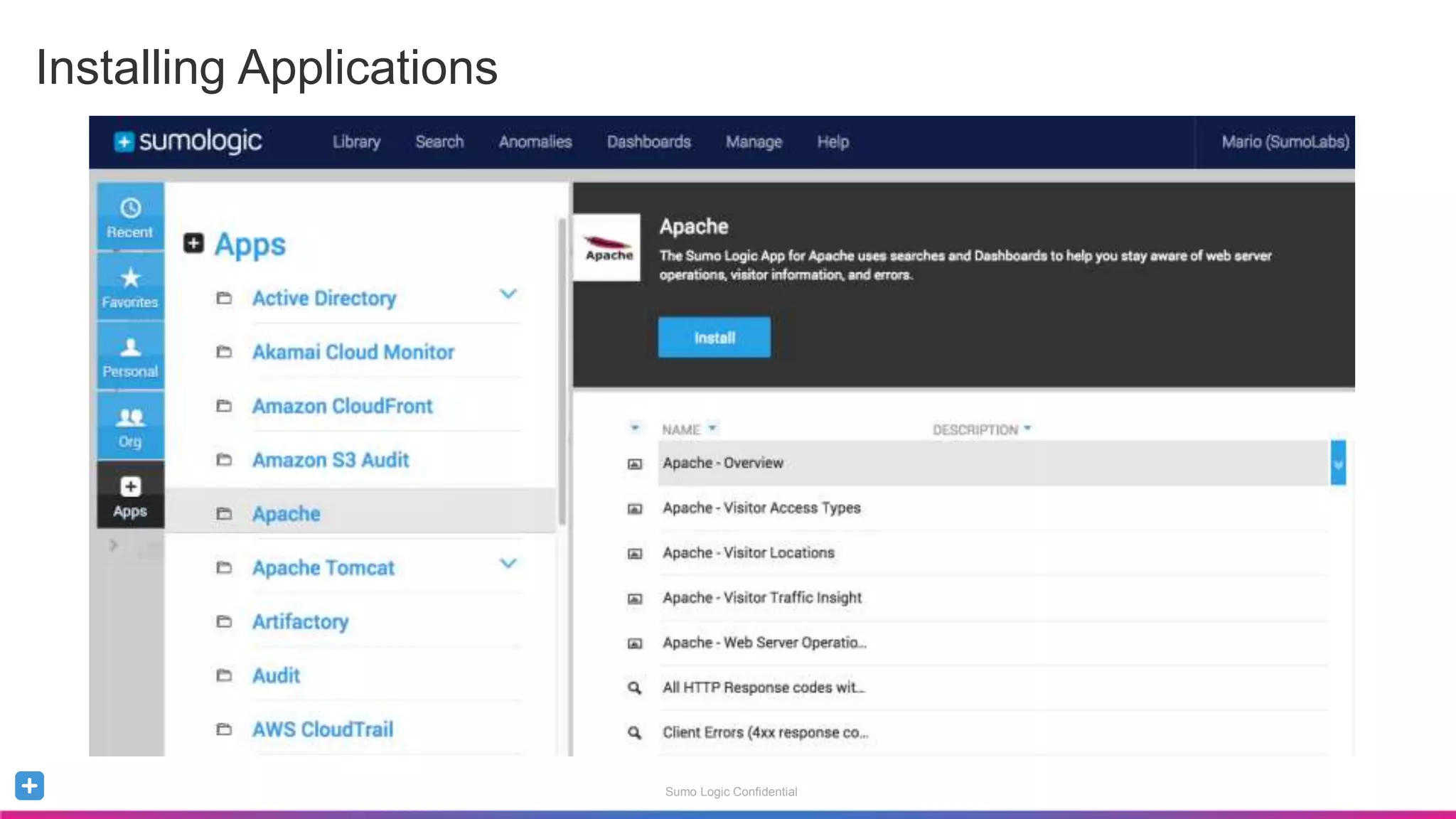The width and height of the screenshot is (1456, 819).
Task: Open the Help menu
Action: click(833, 141)
